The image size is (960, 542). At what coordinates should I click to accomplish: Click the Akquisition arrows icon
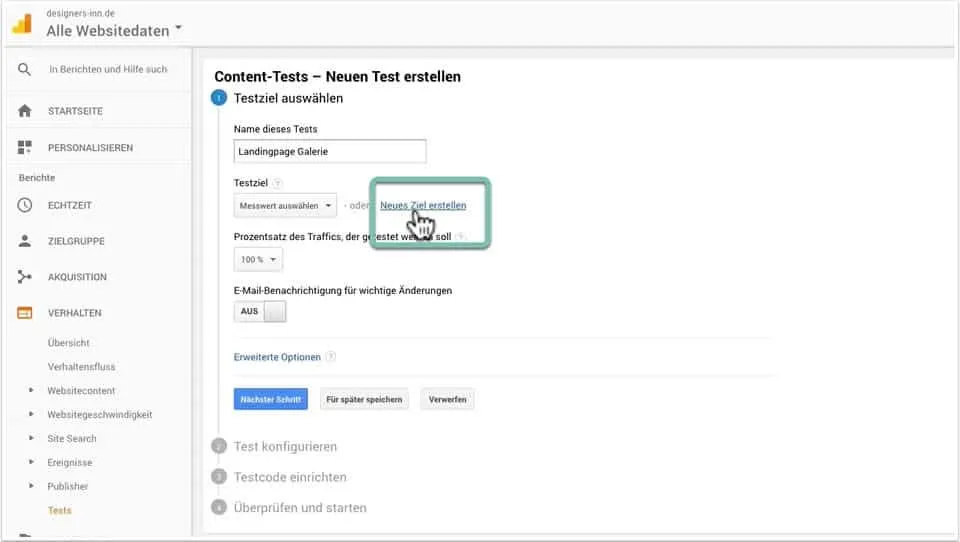click(25, 277)
